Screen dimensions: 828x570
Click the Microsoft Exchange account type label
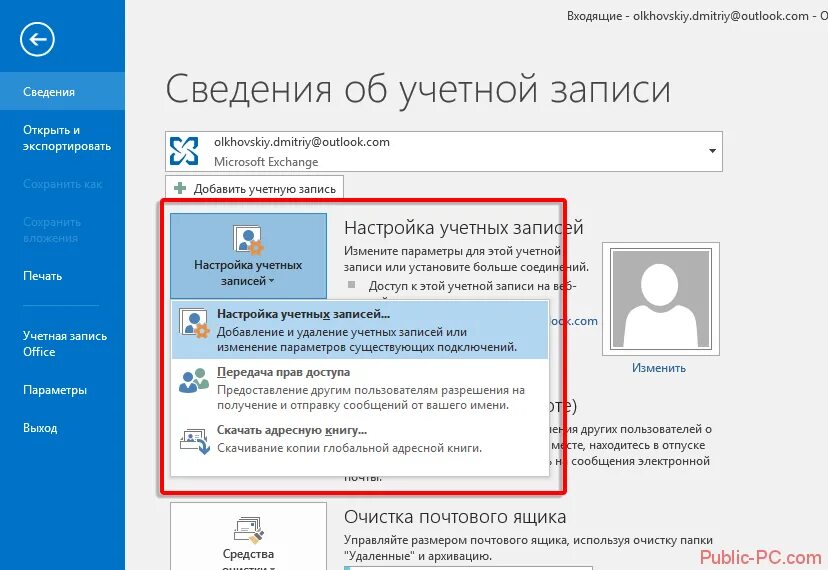click(x=266, y=162)
